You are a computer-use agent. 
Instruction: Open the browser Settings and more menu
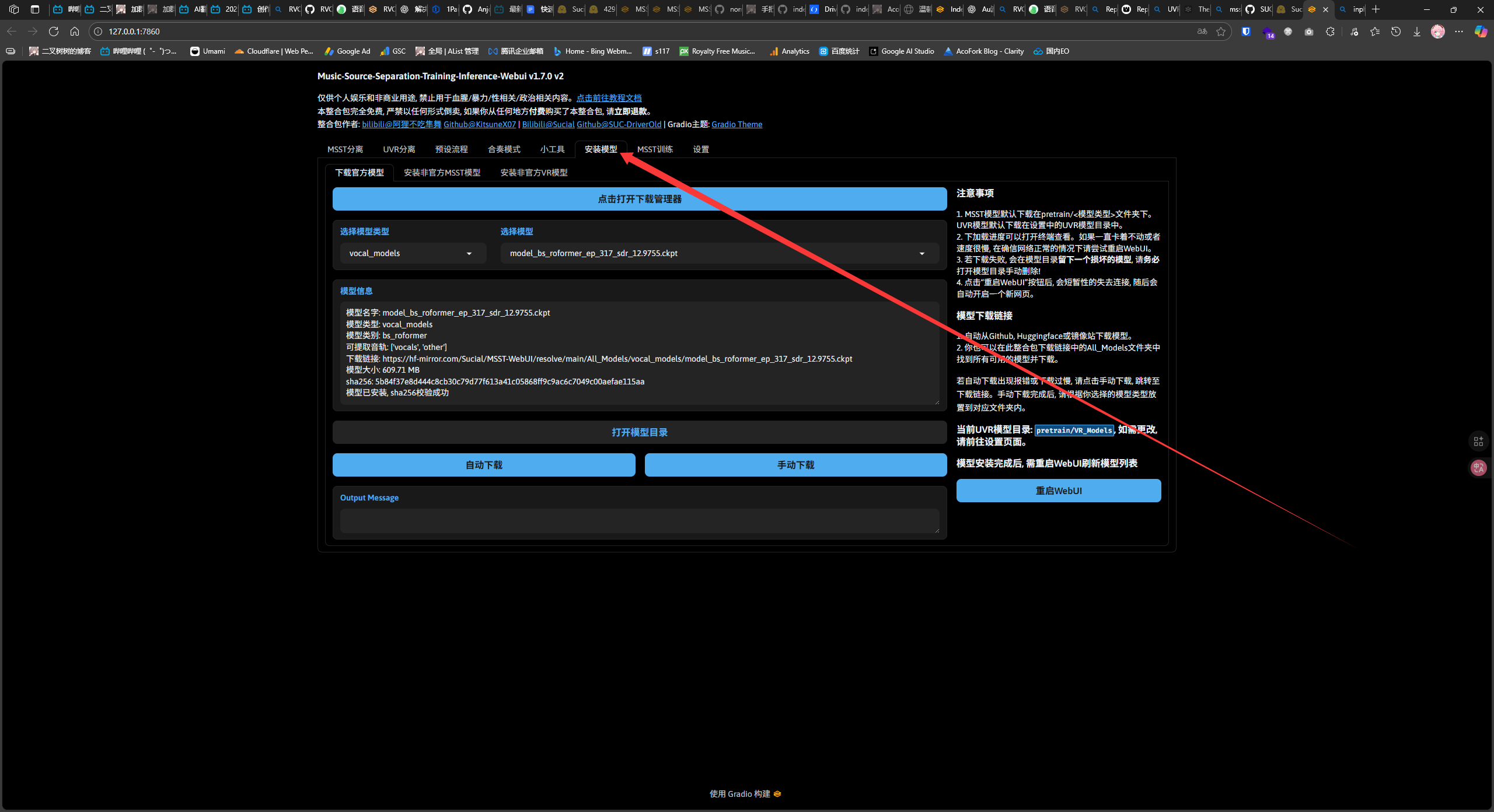1459,32
